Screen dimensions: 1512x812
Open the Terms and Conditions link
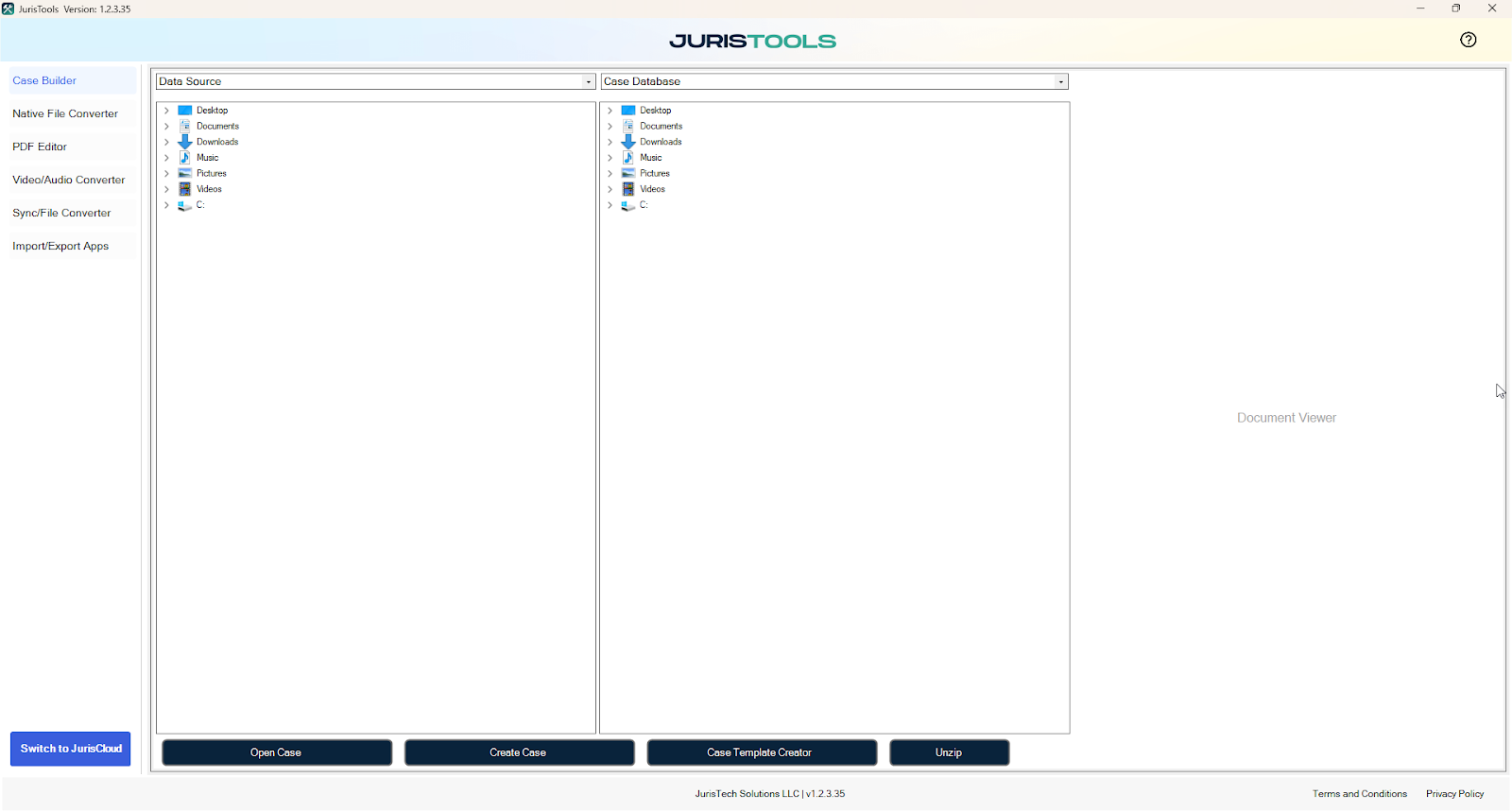1359,794
